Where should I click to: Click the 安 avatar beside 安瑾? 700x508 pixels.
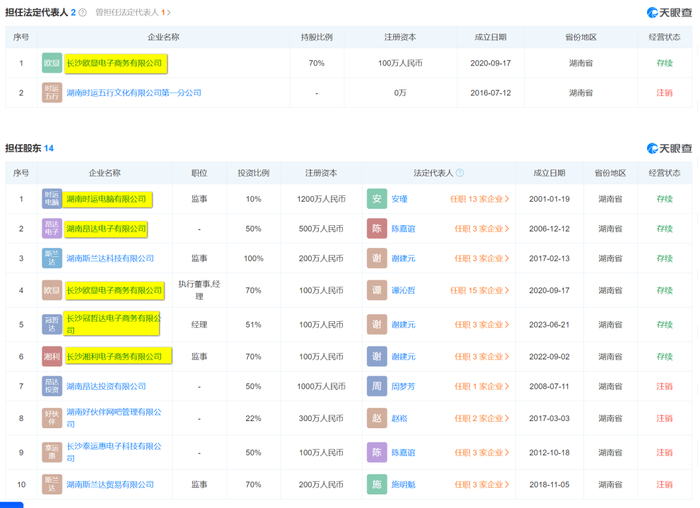click(x=376, y=199)
